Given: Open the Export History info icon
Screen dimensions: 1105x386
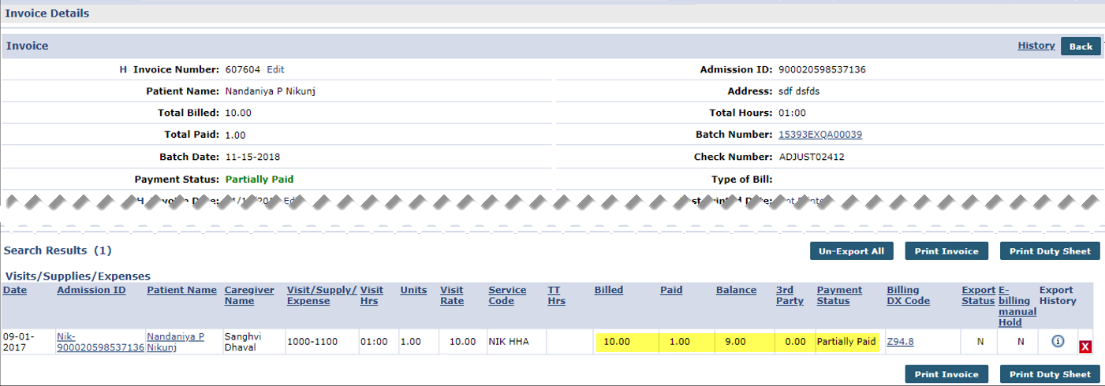Looking at the screenshot, I should pyautogui.click(x=1057, y=341).
